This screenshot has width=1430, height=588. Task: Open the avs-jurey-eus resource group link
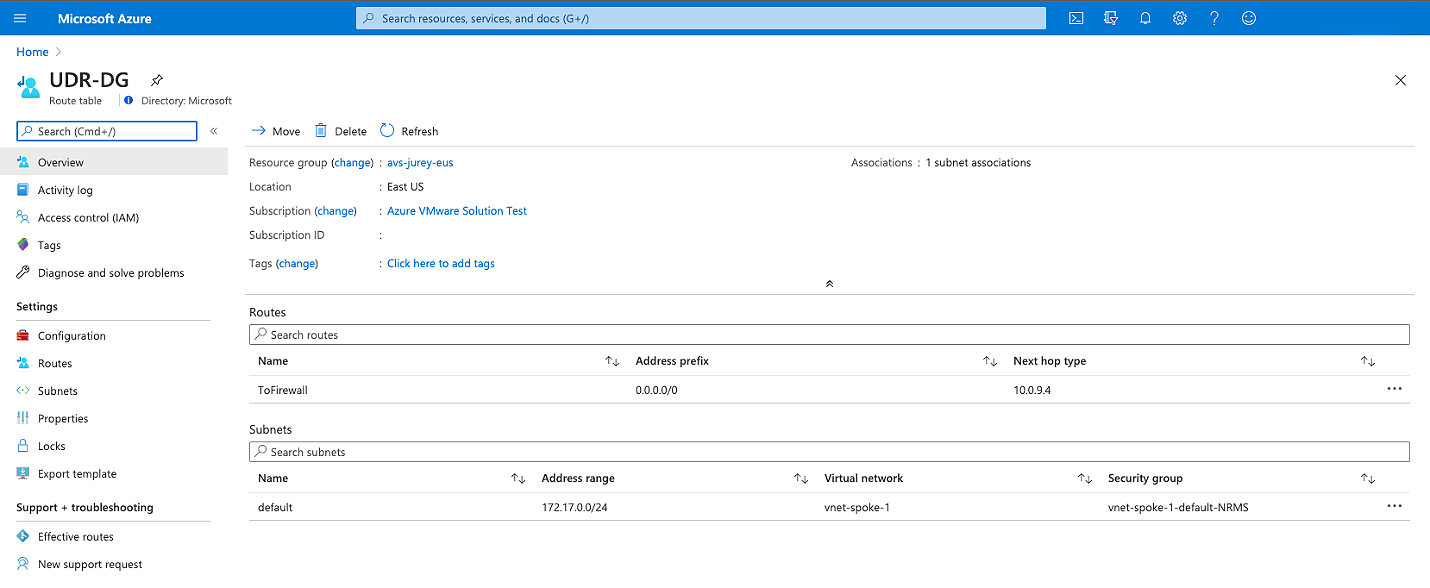[420, 163]
